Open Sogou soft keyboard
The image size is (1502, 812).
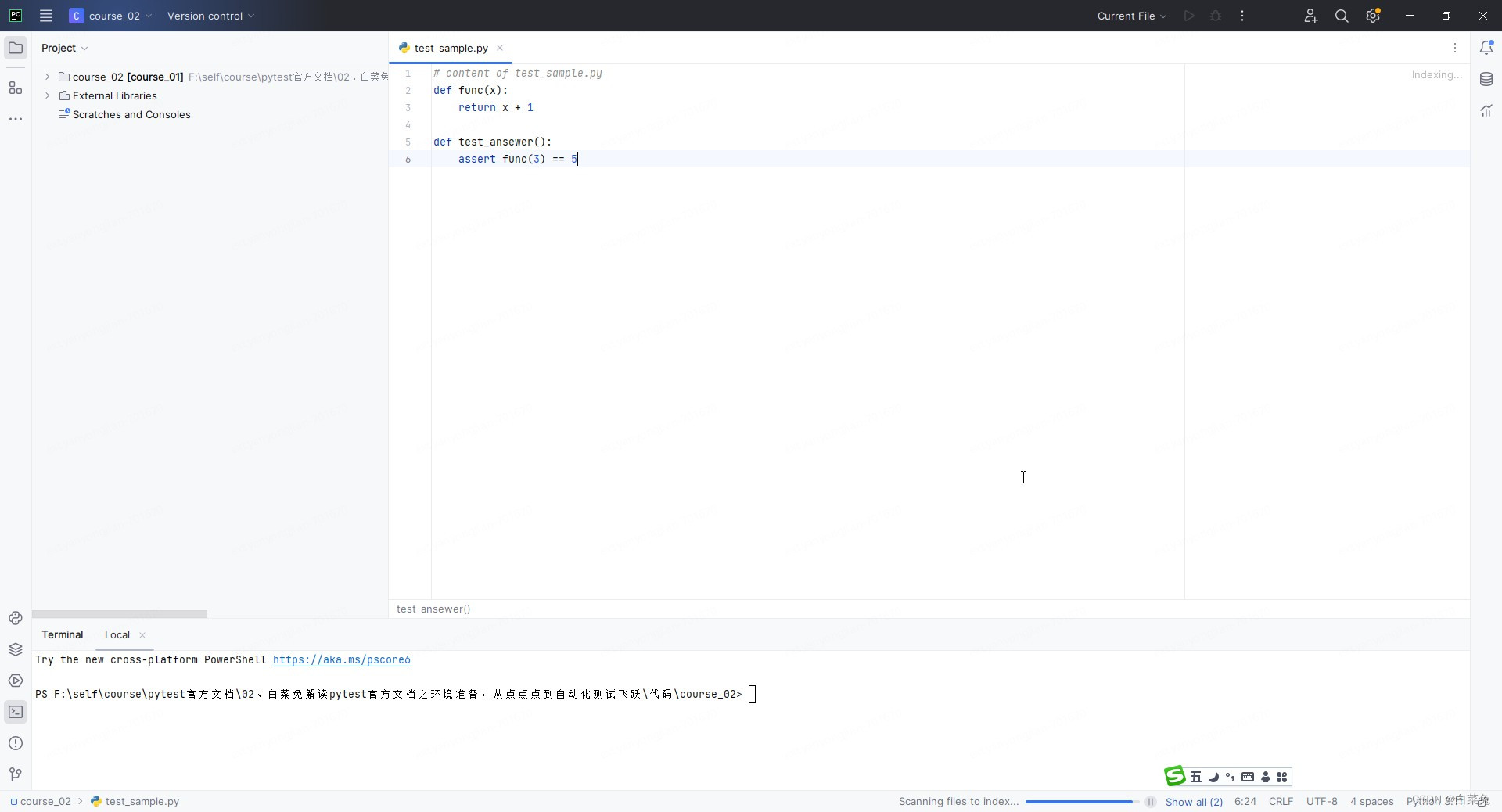(1248, 777)
